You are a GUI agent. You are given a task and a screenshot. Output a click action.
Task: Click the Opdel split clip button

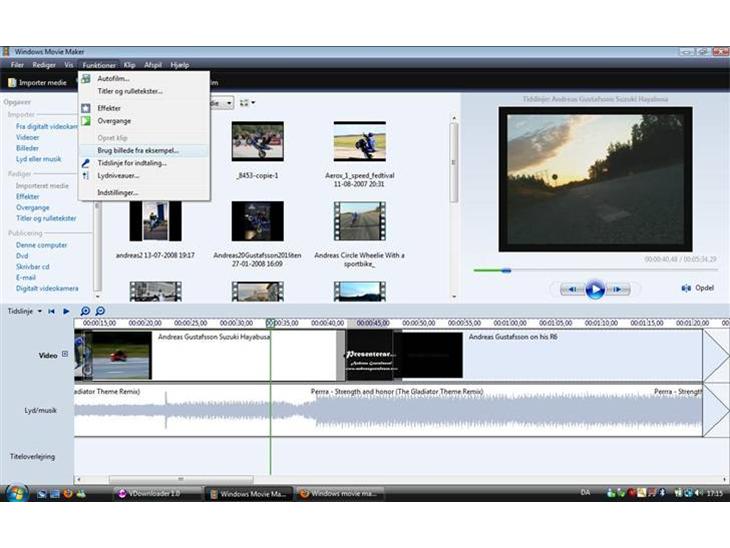point(698,288)
